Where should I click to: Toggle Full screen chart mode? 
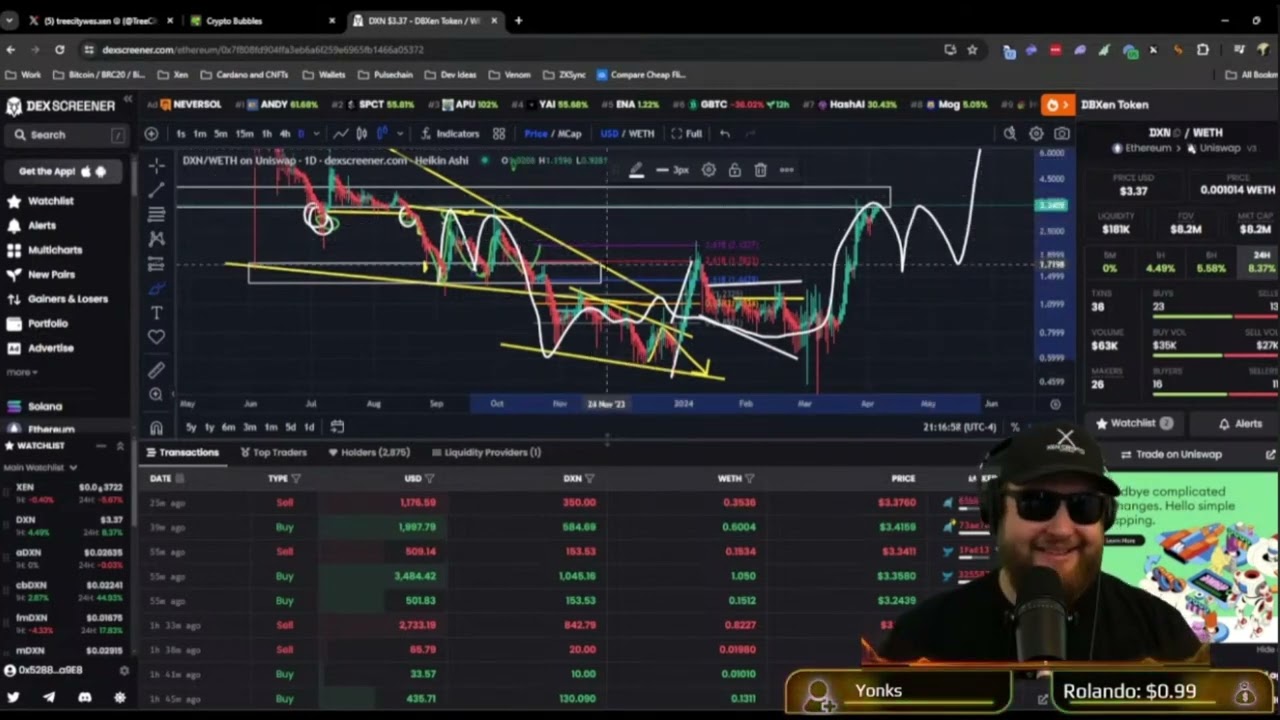point(687,133)
